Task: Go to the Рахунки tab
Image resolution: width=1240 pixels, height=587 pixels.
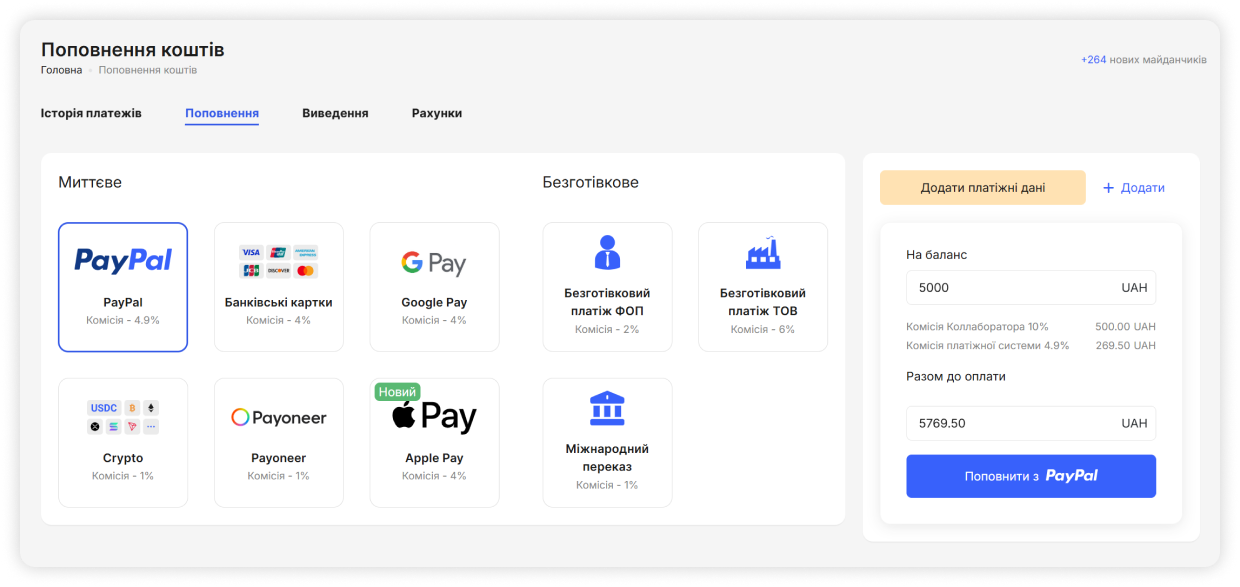Action: point(437,113)
